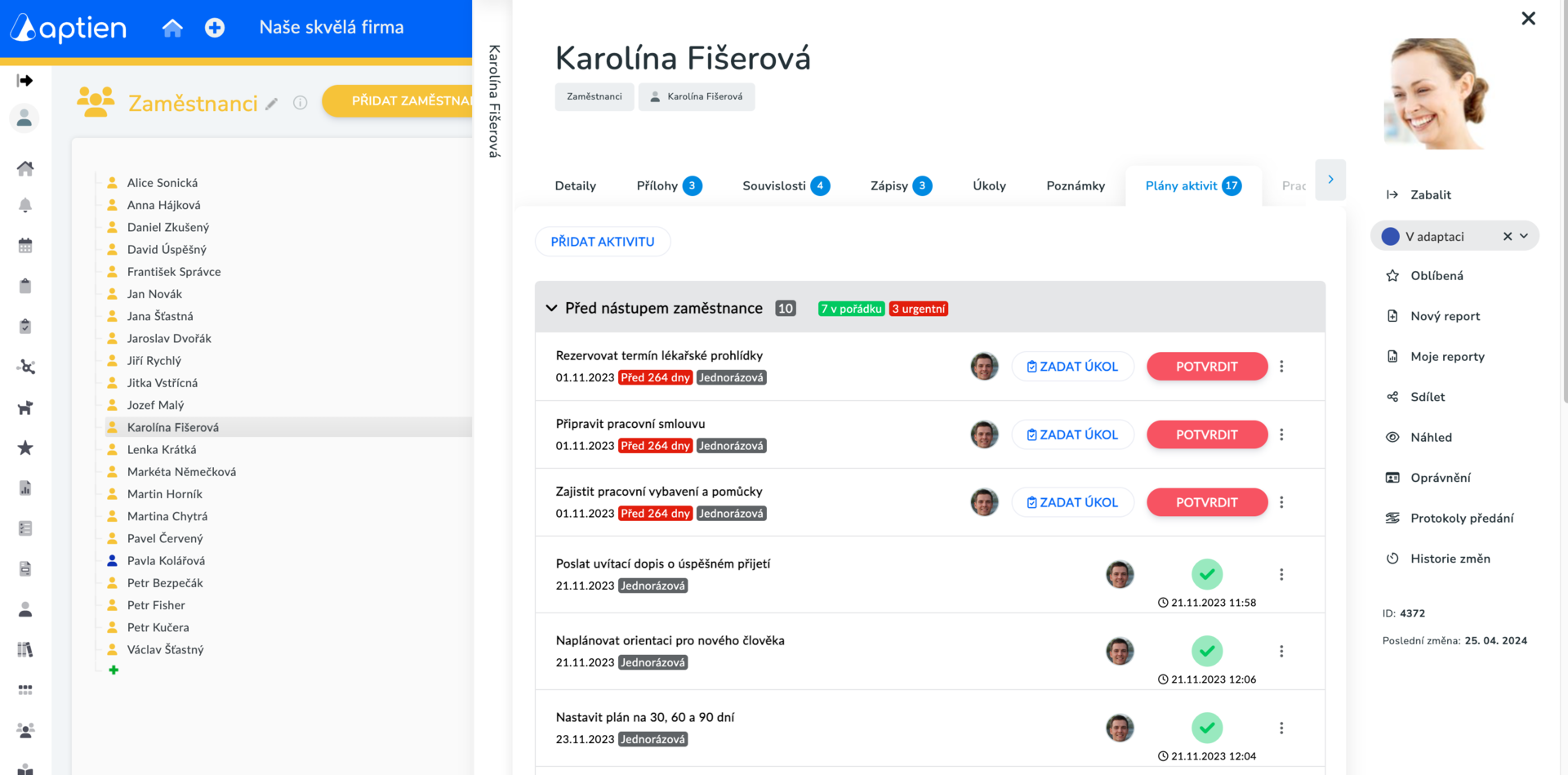1568x775 pixels.
Task: Open more options for Naplánovat orientaci
Action: [x=1281, y=651]
